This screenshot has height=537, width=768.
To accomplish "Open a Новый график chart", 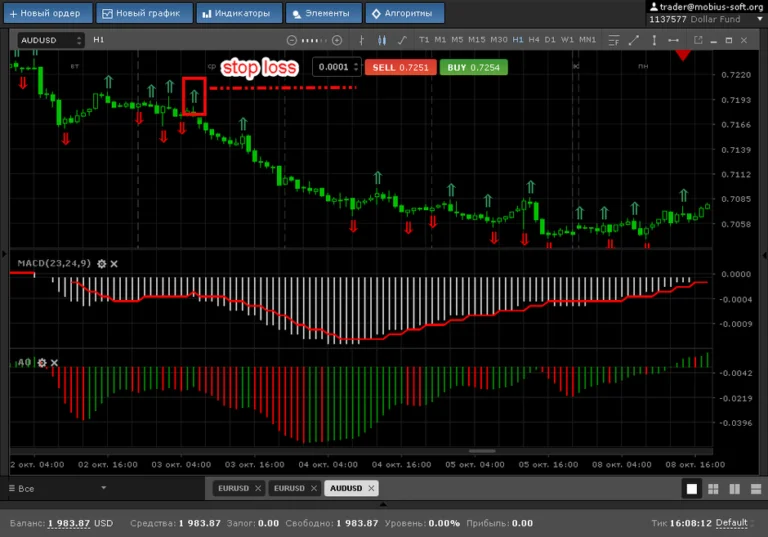I will tap(144, 13).
